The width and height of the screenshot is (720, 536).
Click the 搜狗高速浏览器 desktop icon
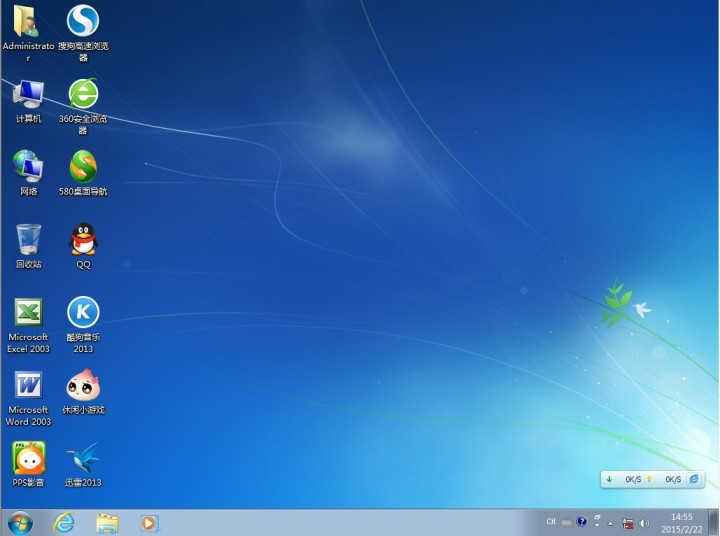pos(83,22)
